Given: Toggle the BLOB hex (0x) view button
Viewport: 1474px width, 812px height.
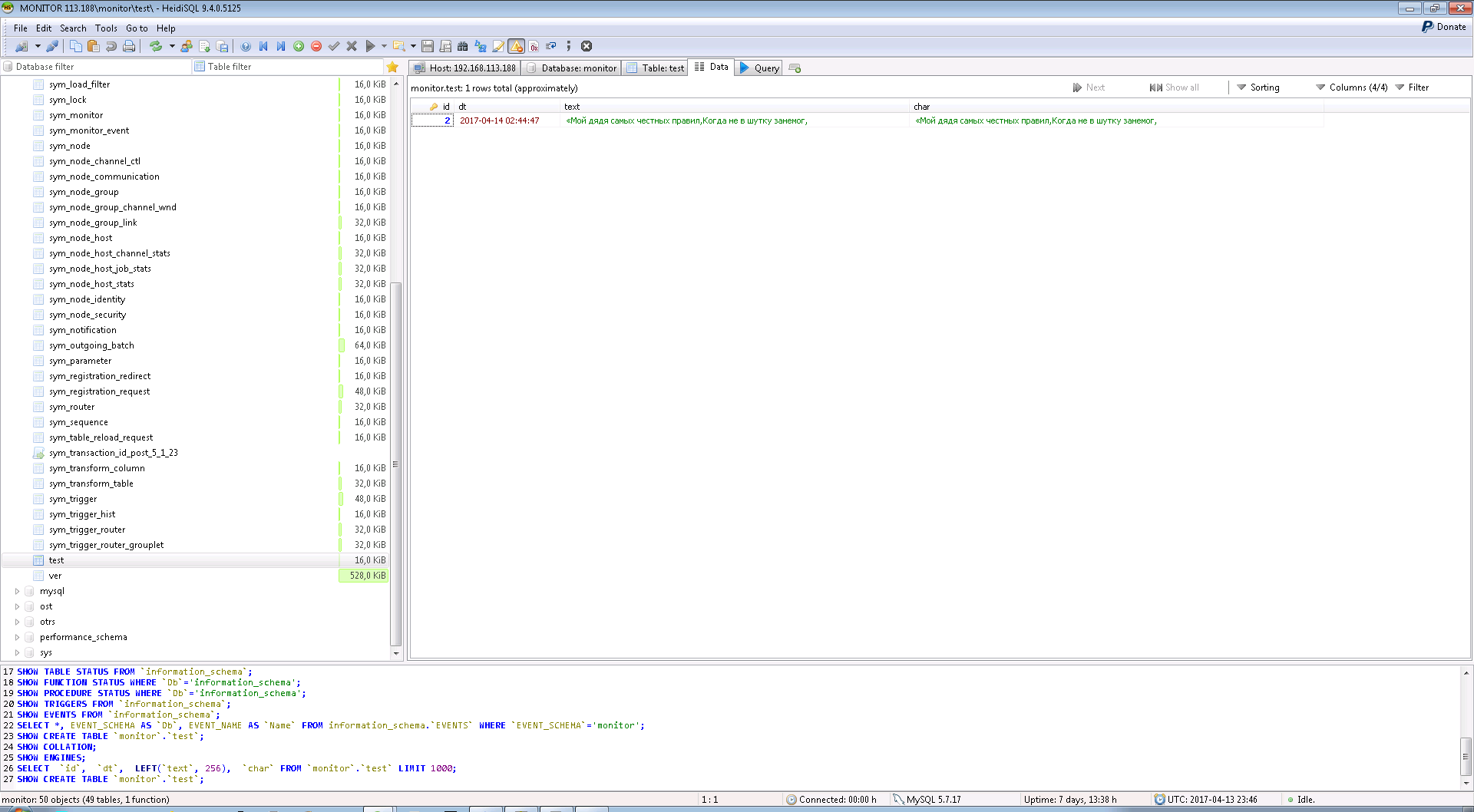Looking at the screenshot, I should pyautogui.click(x=534, y=46).
